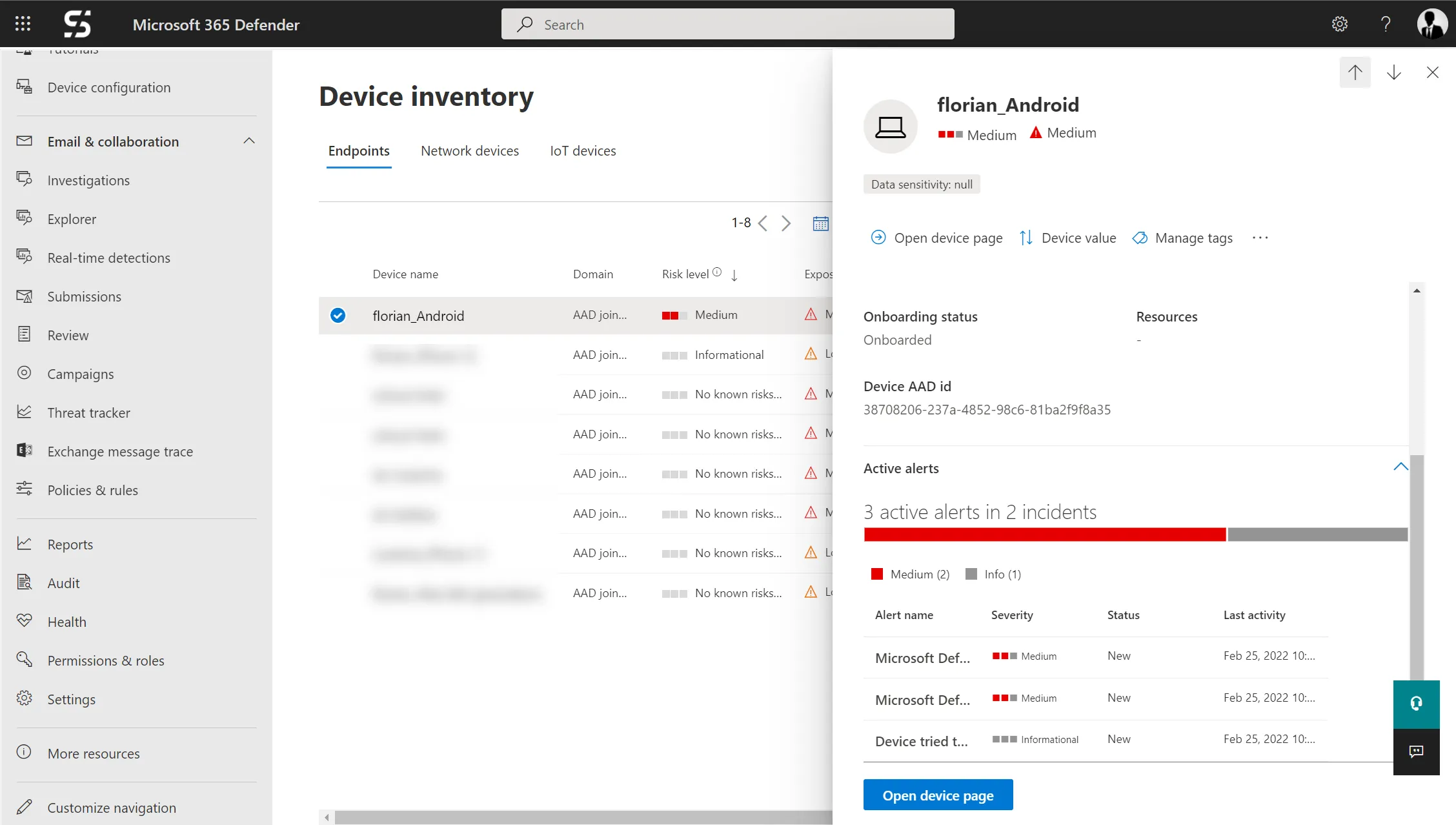Click the Info (1) legend entry
The height and width of the screenshot is (825, 1456).
point(993,574)
